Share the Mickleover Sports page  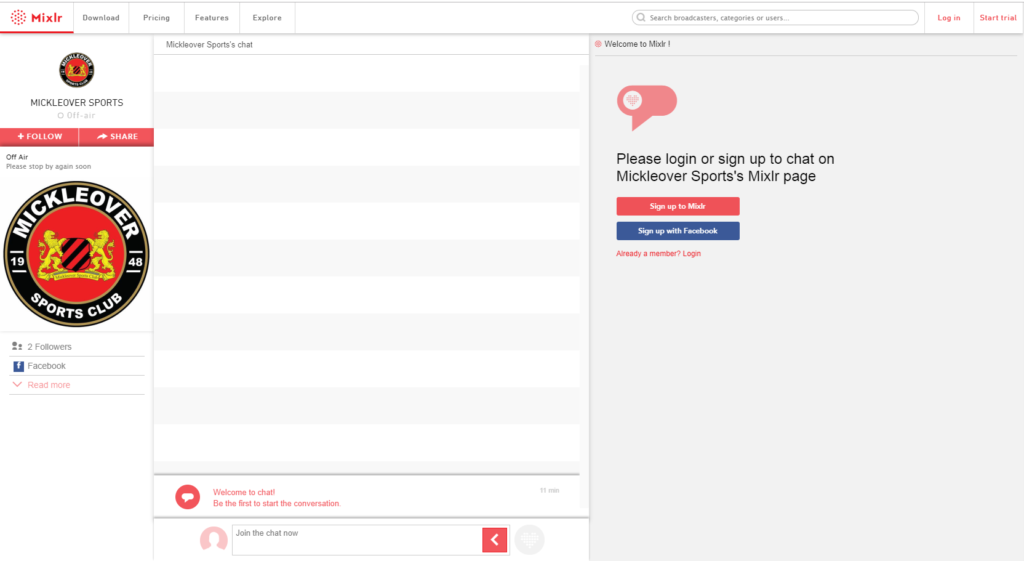[x=116, y=136]
